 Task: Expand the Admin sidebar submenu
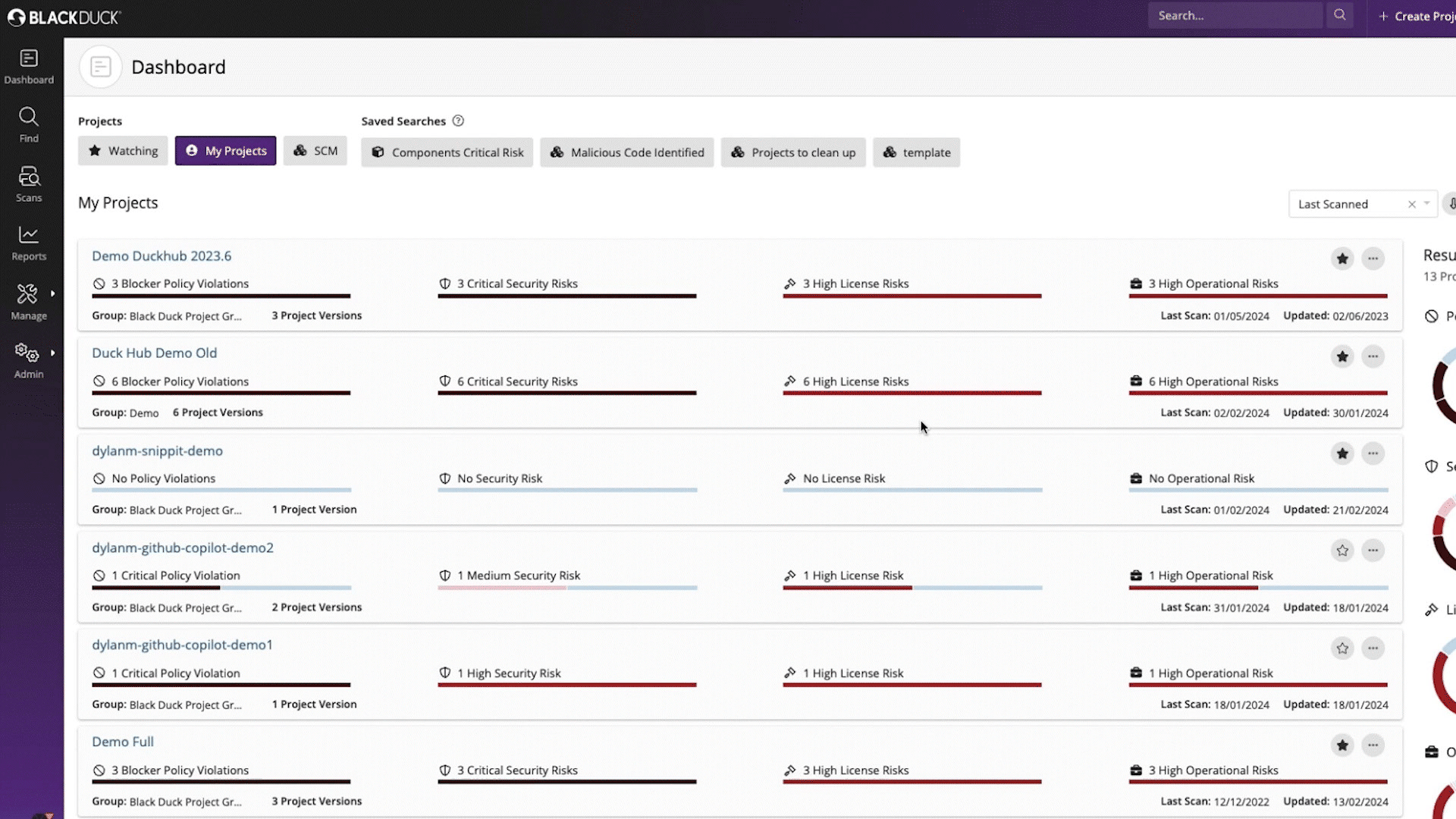[53, 351]
